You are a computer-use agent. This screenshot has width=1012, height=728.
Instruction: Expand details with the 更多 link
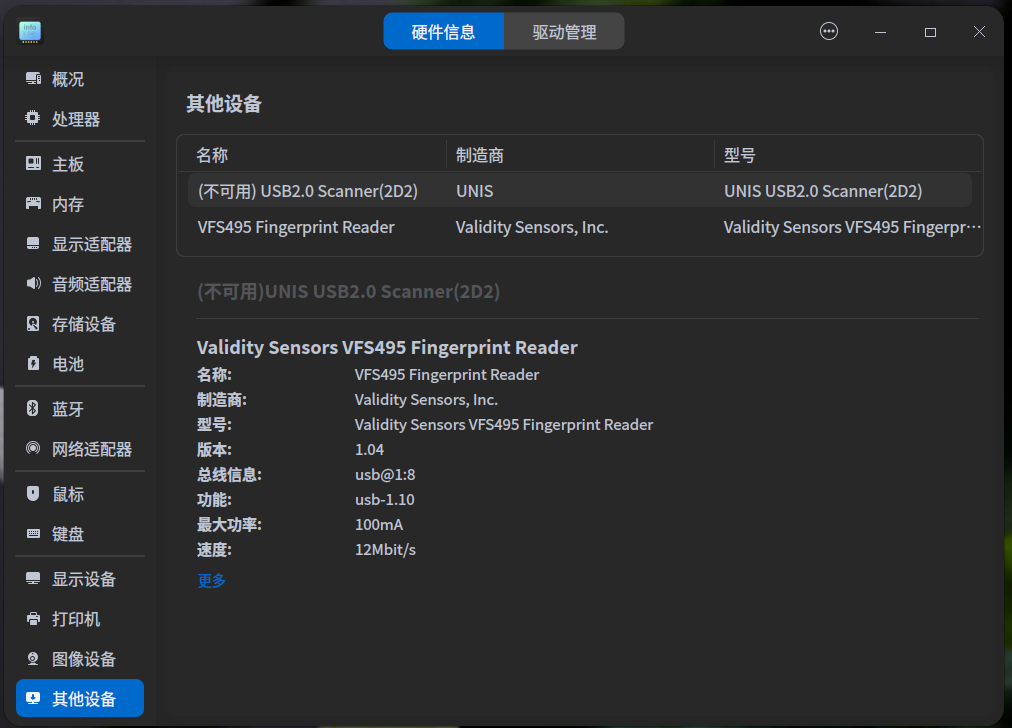212,580
